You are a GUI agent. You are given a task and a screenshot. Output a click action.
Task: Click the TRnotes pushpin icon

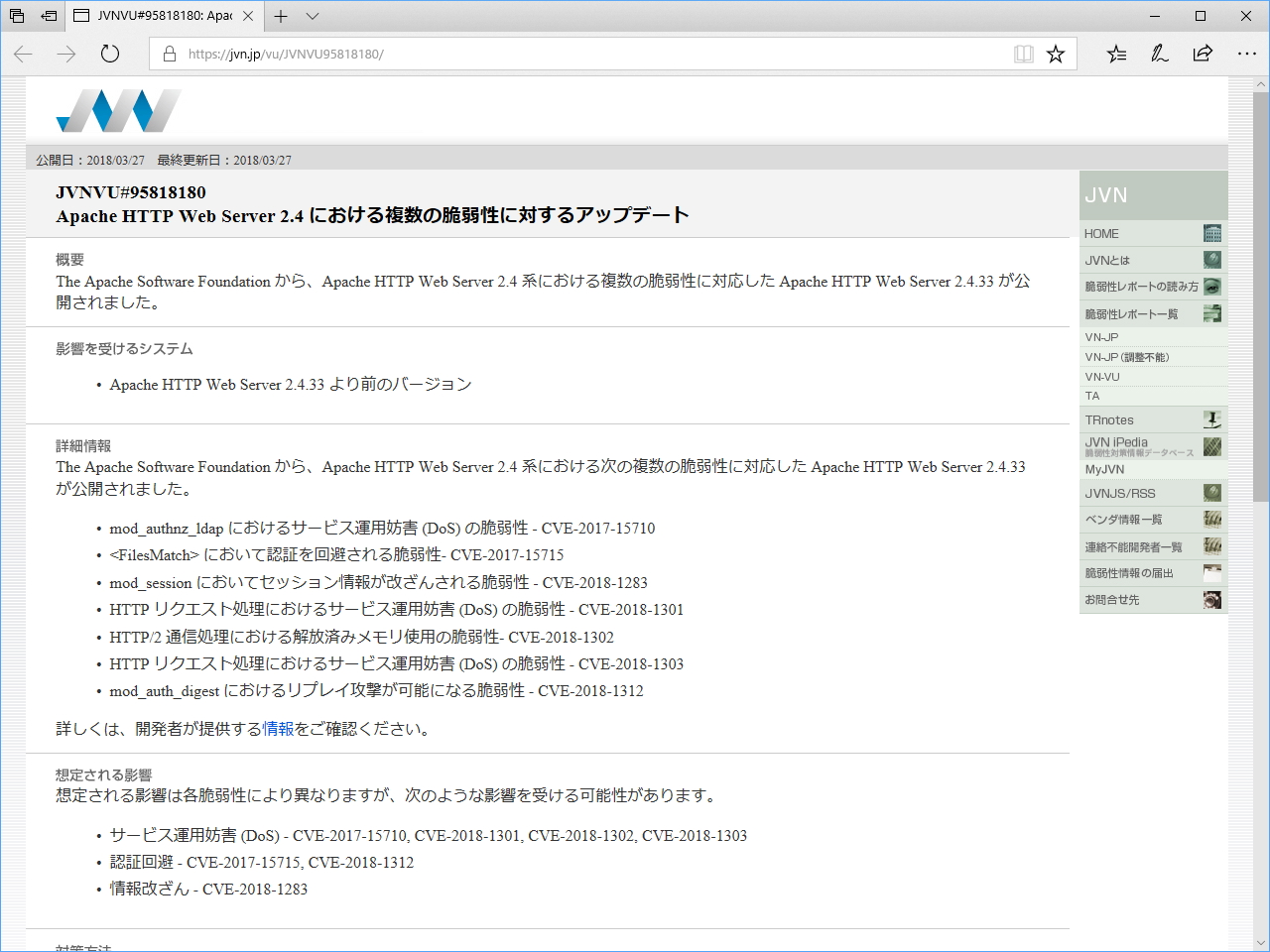pos(1211,419)
